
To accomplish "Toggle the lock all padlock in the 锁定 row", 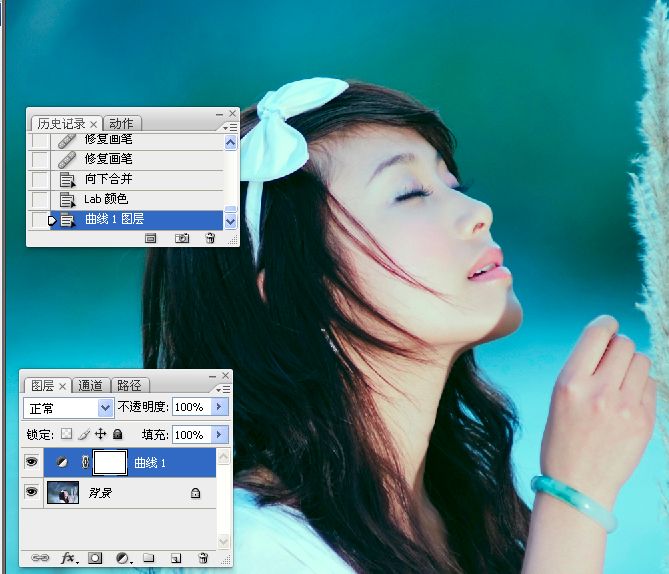I will tap(117, 435).
